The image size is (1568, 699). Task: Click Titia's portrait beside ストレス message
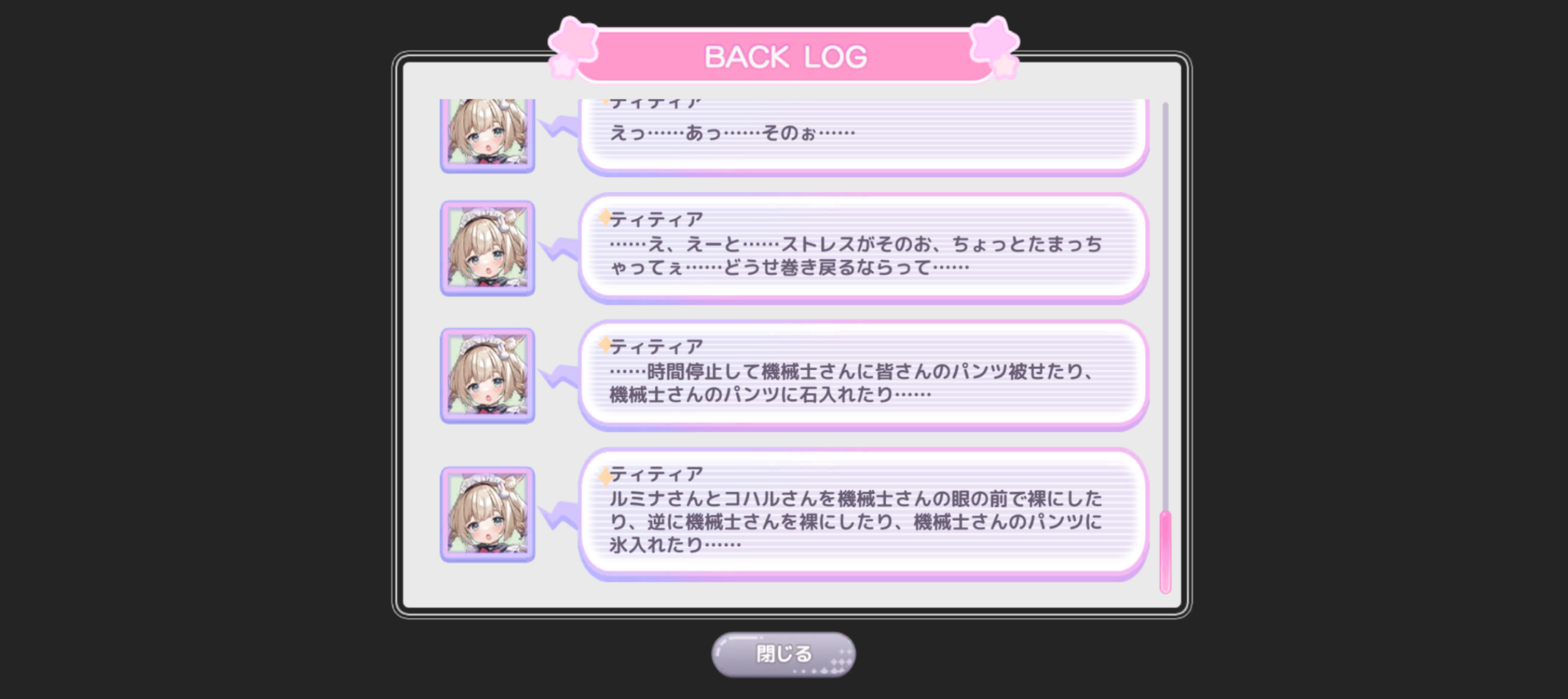[x=488, y=248]
